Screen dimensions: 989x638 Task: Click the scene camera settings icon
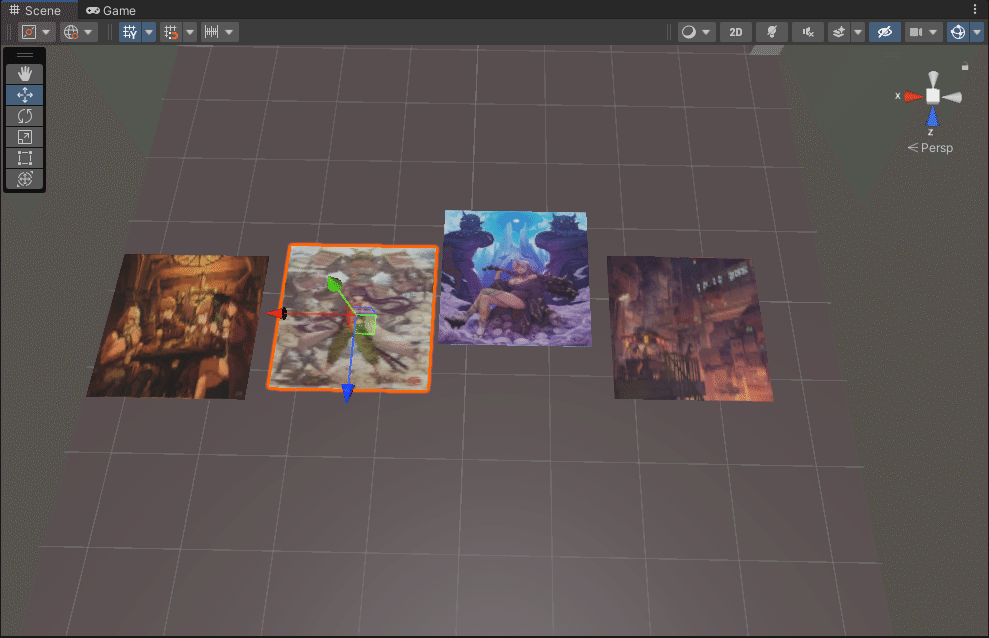click(916, 32)
